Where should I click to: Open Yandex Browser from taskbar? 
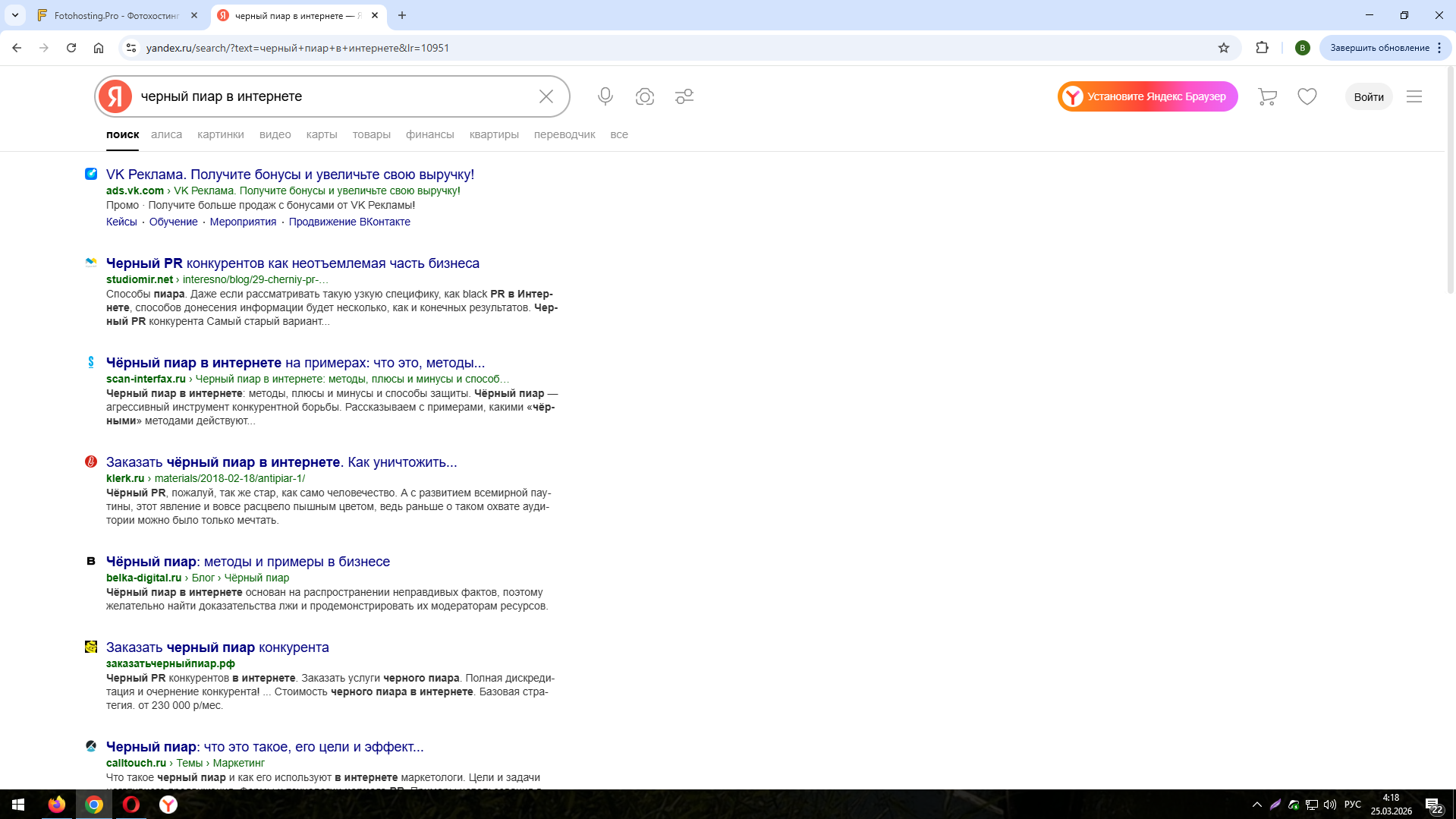tap(168, 805)
